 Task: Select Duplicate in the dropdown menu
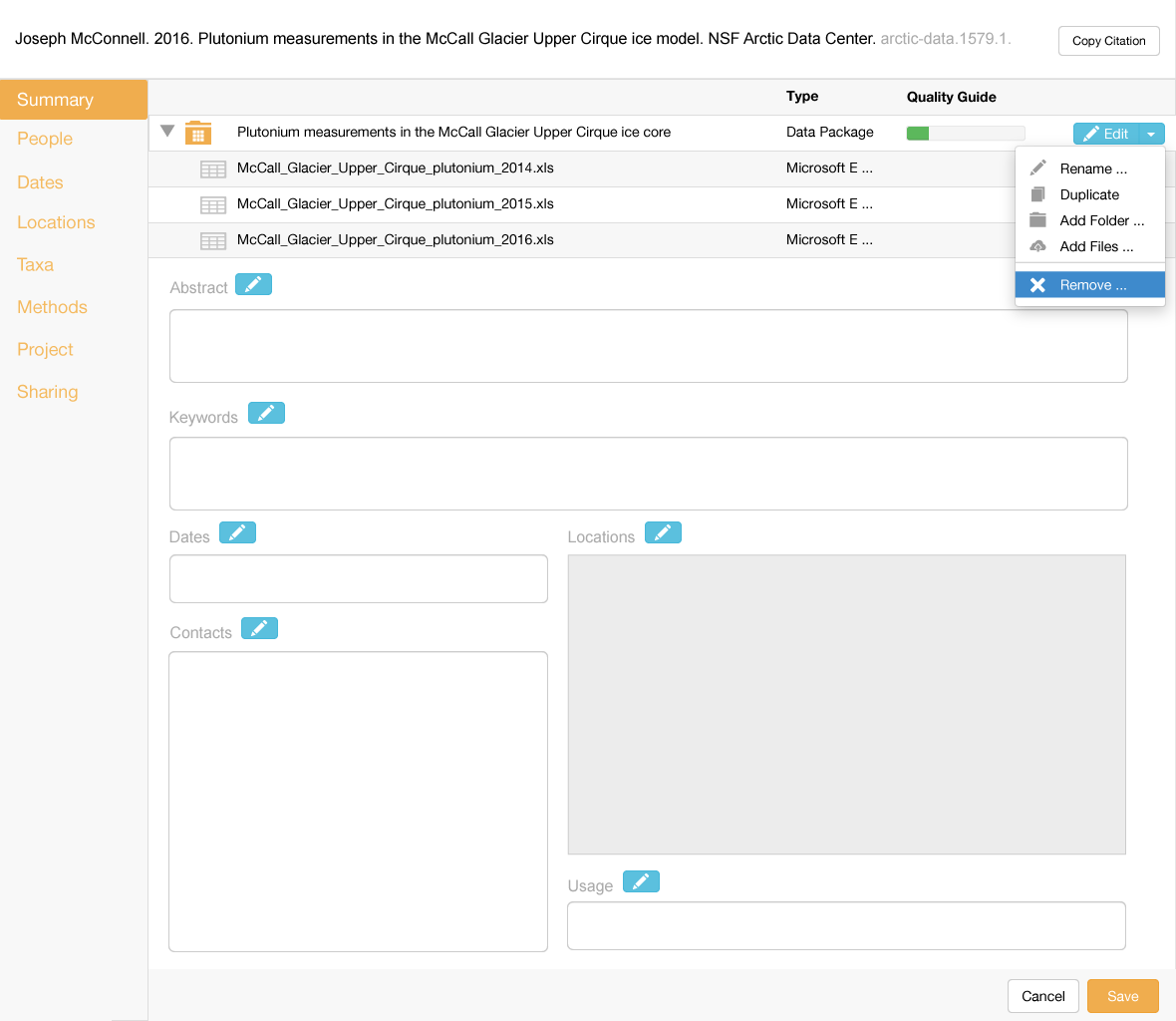pyautogui.click(x=1088, y=195)
